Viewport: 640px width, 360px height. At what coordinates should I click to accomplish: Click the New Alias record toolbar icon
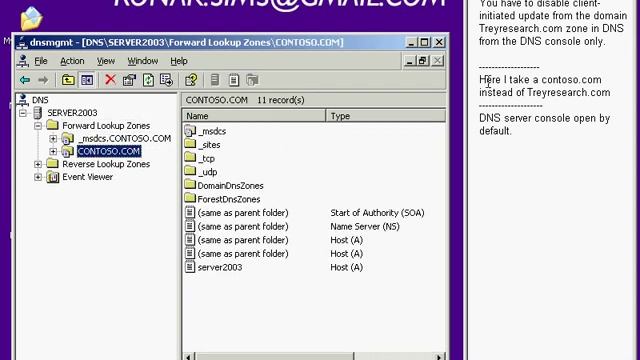tap(233, 80)
